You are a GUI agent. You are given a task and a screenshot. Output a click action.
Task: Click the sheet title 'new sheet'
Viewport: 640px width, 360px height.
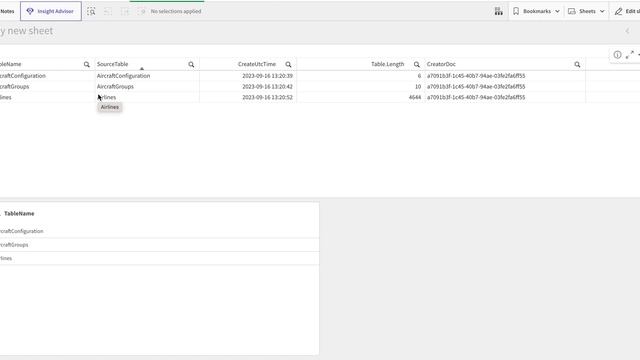tap(30, 31)
